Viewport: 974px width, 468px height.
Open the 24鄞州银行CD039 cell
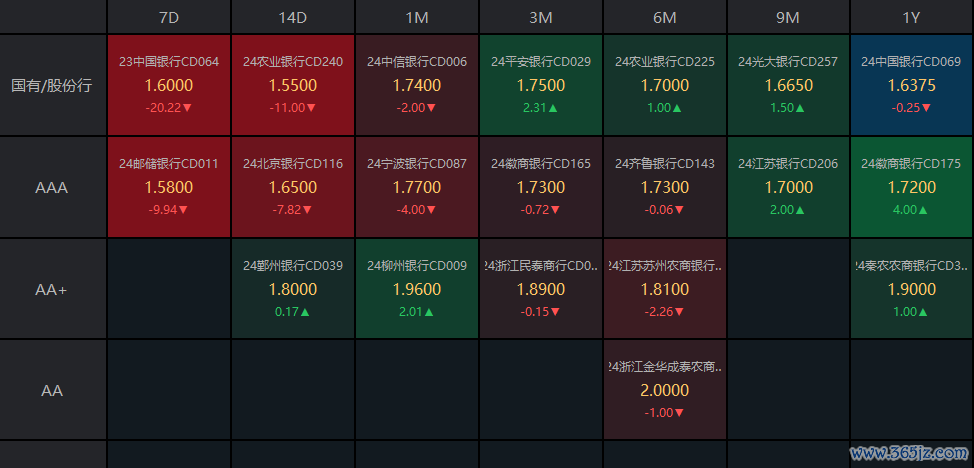coord(293,289)
